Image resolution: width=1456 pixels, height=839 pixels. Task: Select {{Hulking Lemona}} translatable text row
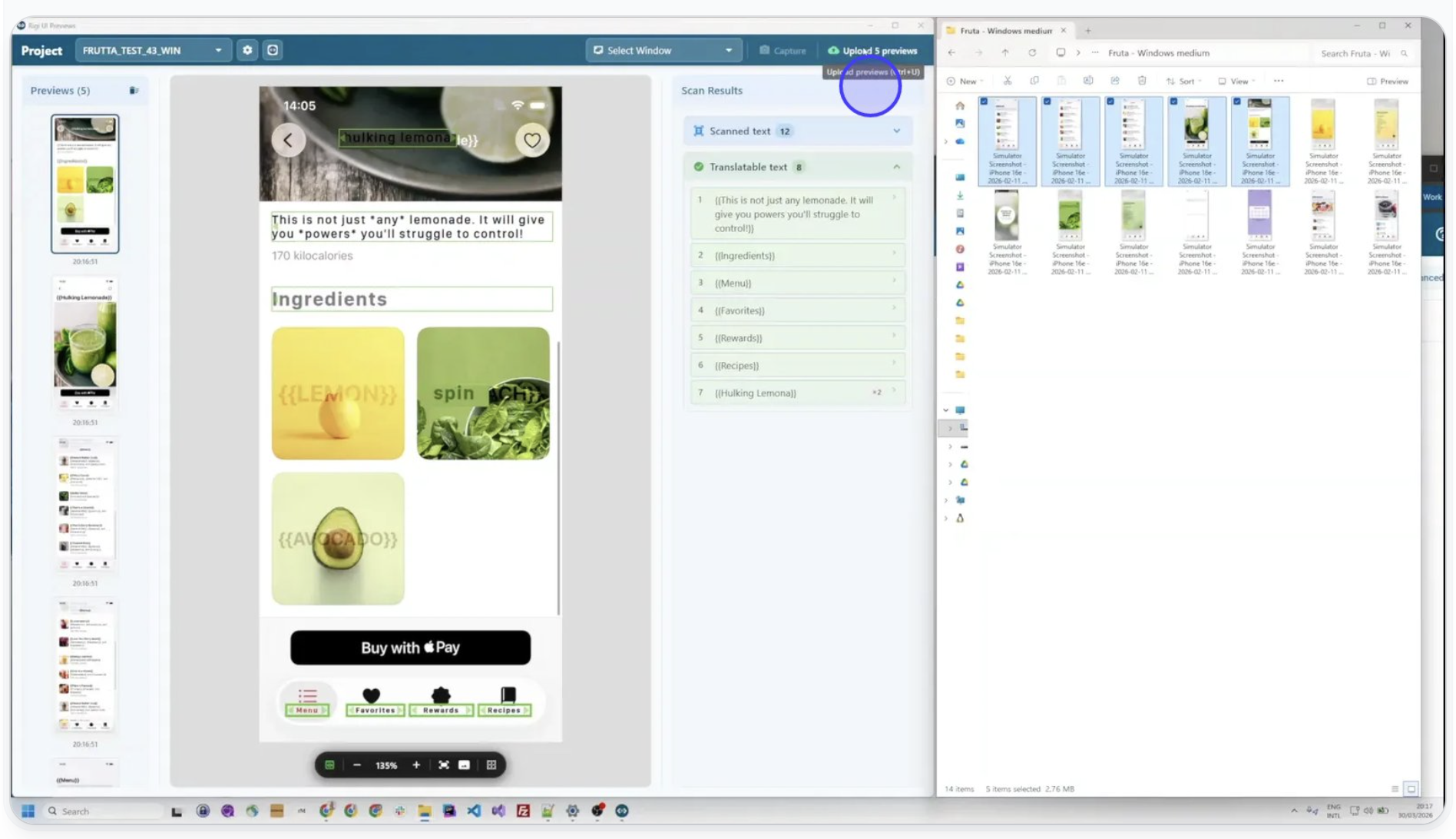click(797, 393)
